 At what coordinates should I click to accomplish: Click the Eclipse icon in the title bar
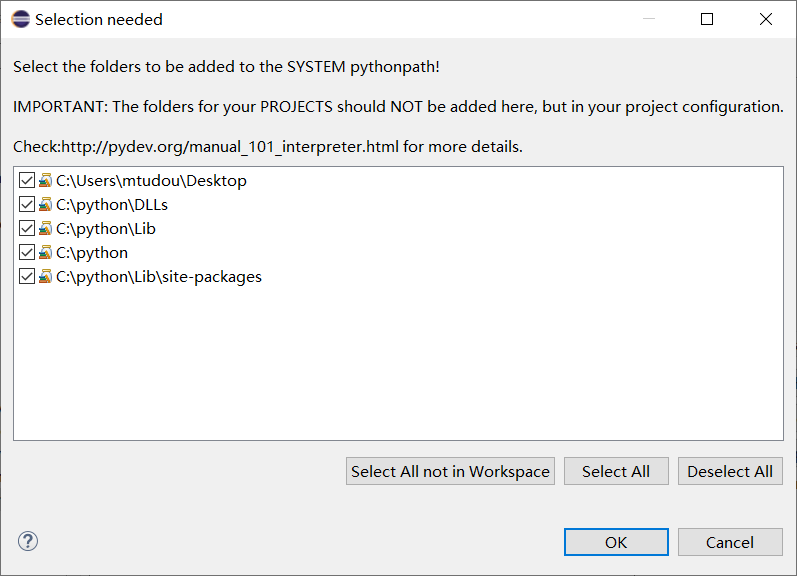coord(19,19)
